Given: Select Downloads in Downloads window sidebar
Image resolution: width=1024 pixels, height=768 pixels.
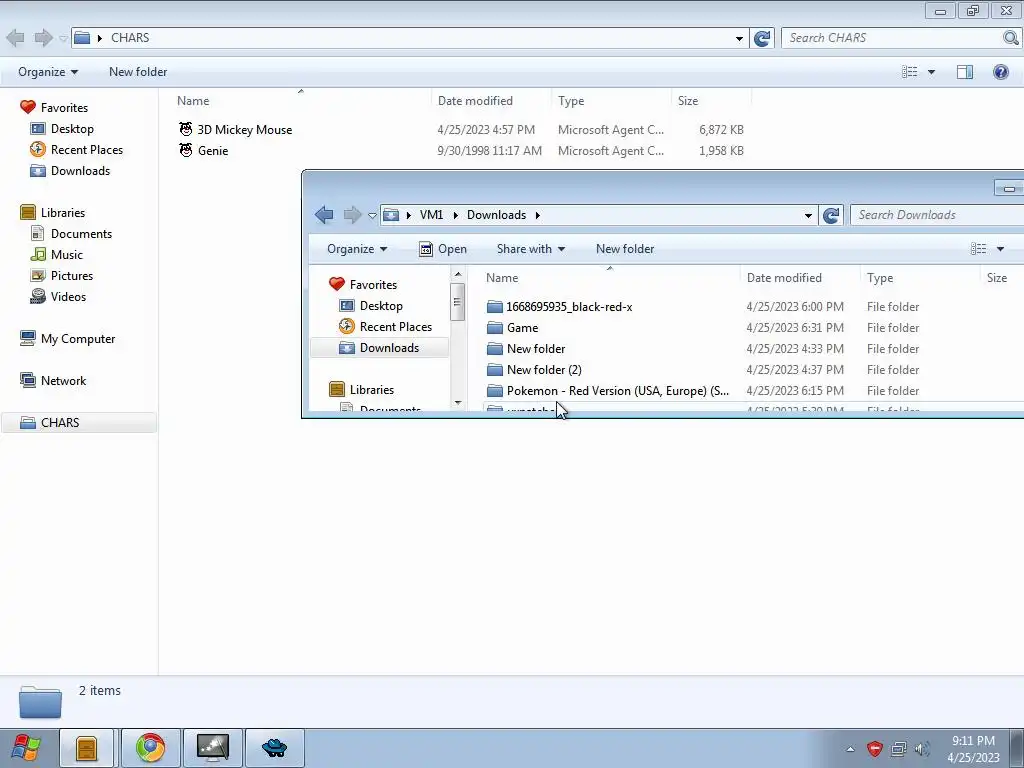Looking at the screenshot, I should tap(379, 347).
